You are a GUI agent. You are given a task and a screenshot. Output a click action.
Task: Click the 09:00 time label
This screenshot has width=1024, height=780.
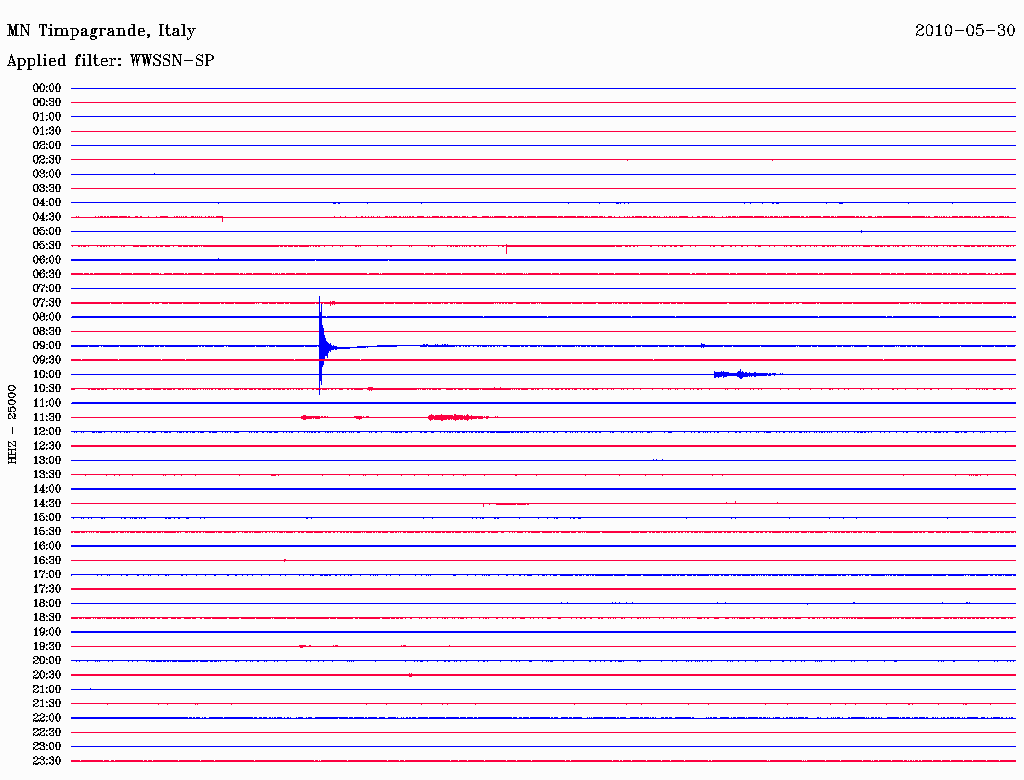click(x=47, y=346)
